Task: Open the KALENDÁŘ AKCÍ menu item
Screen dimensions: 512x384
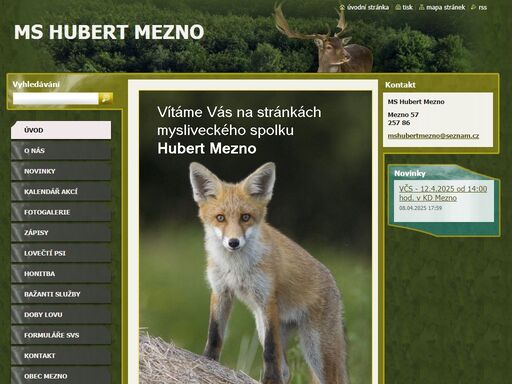Action: click(x=61, y=192)
